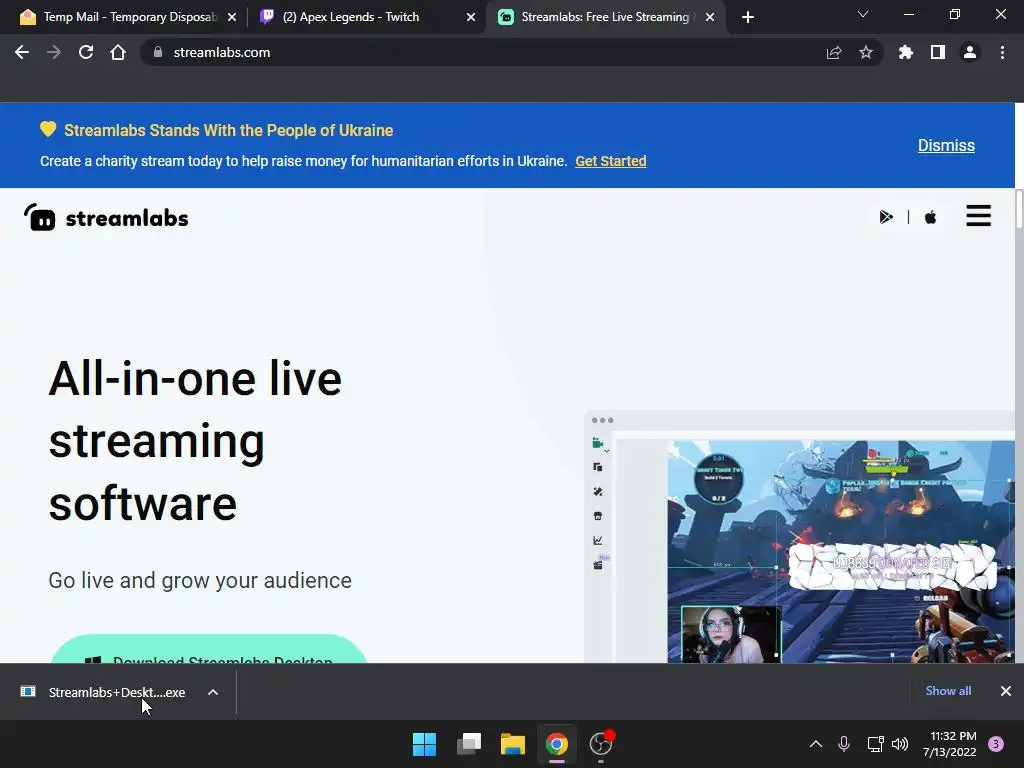Click Show all downloads
The width and height of the screenshot is (1024, 768).
(948, 691)
